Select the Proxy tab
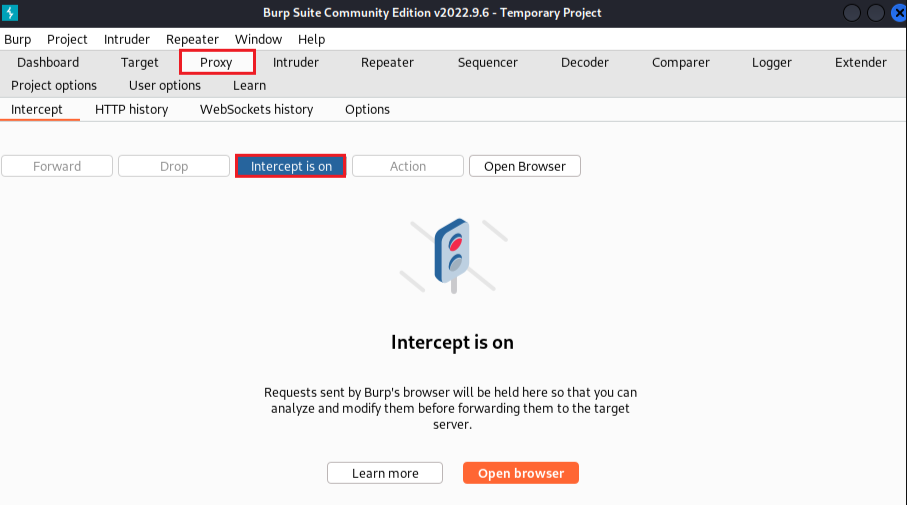Image resolution: width=907 pixels, height=505 pixels. (x=216, y=62)
